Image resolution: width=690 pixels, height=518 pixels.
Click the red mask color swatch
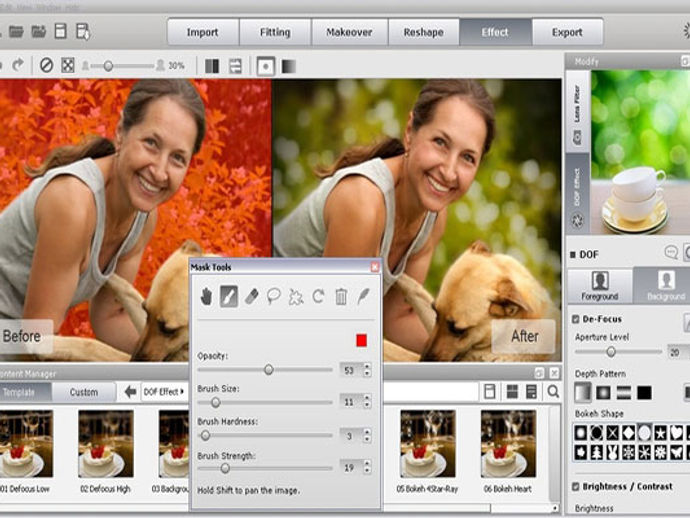coord(361,340)
